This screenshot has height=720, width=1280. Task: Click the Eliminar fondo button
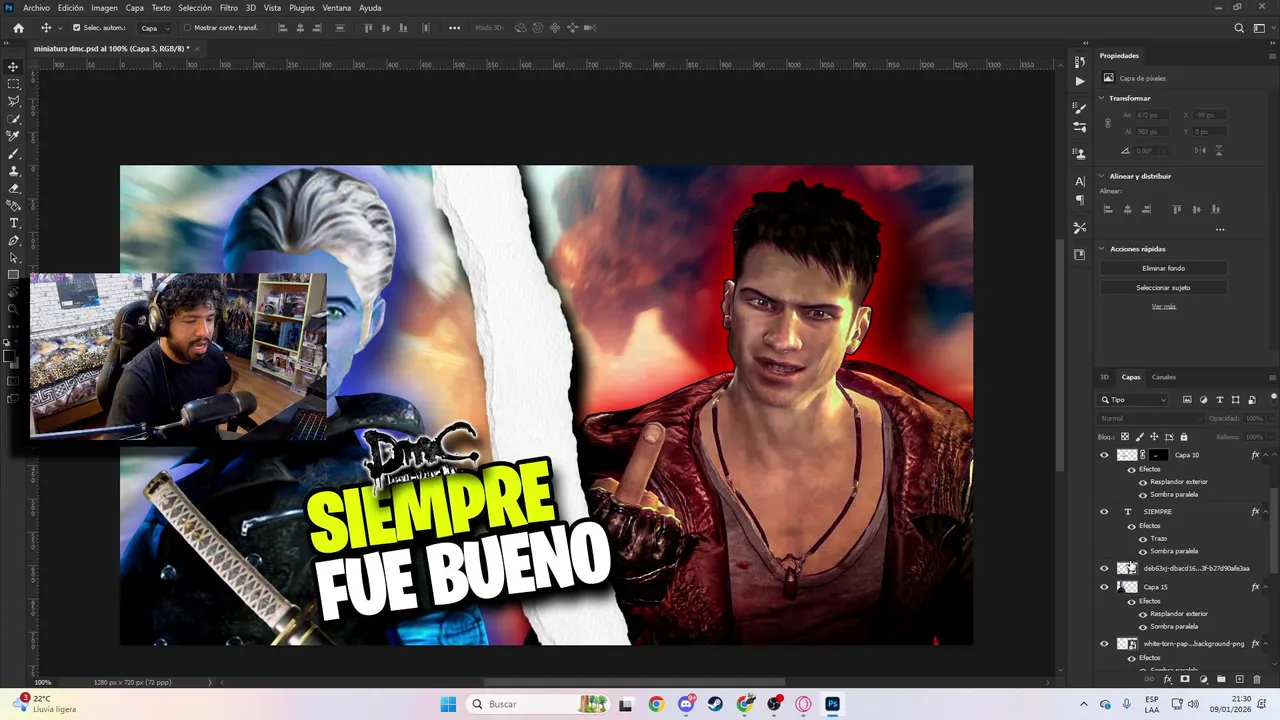click(1163, 268)
